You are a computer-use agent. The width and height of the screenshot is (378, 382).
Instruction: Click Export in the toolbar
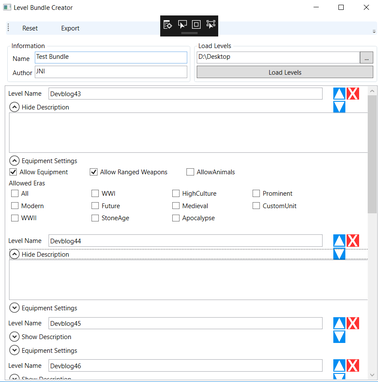70,28
